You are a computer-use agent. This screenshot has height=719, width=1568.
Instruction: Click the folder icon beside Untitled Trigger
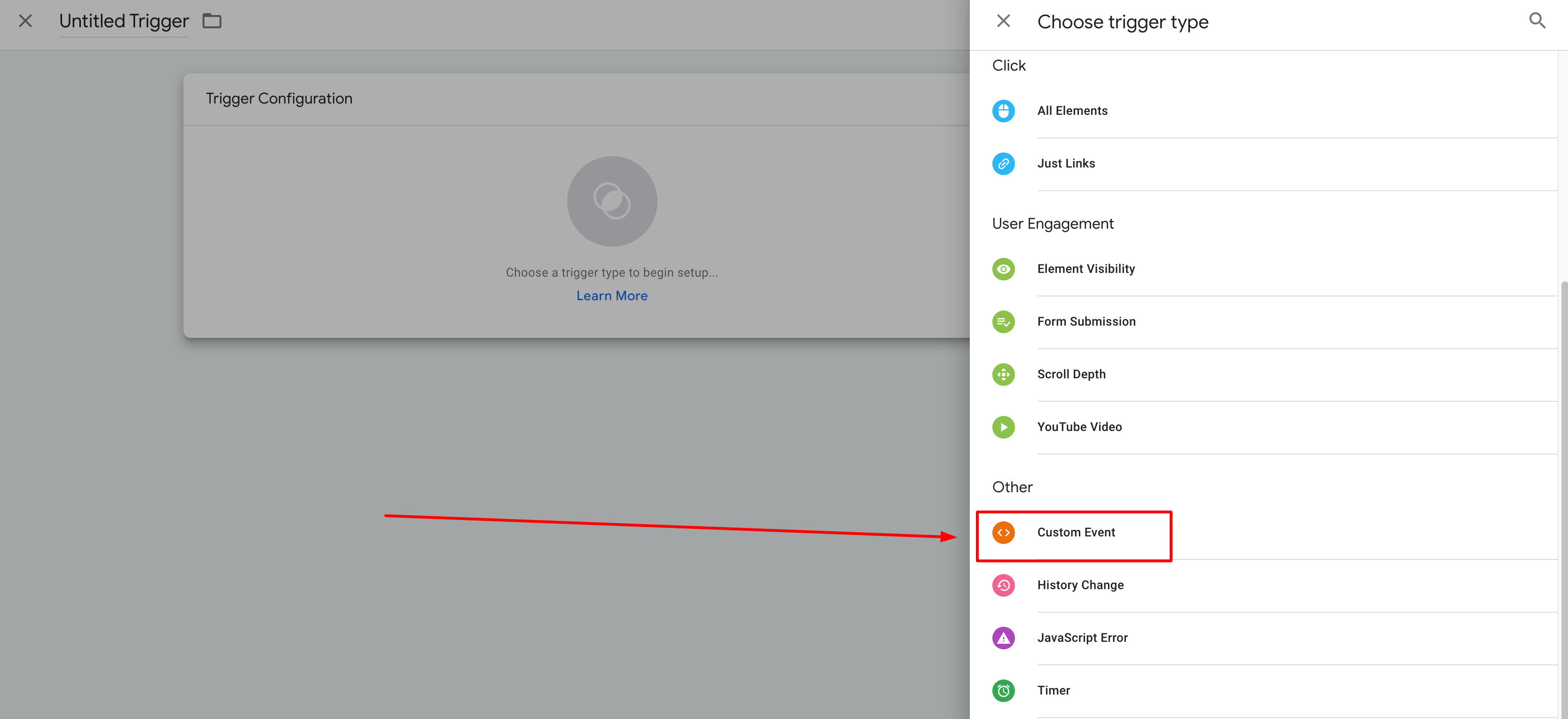(212, 21)
